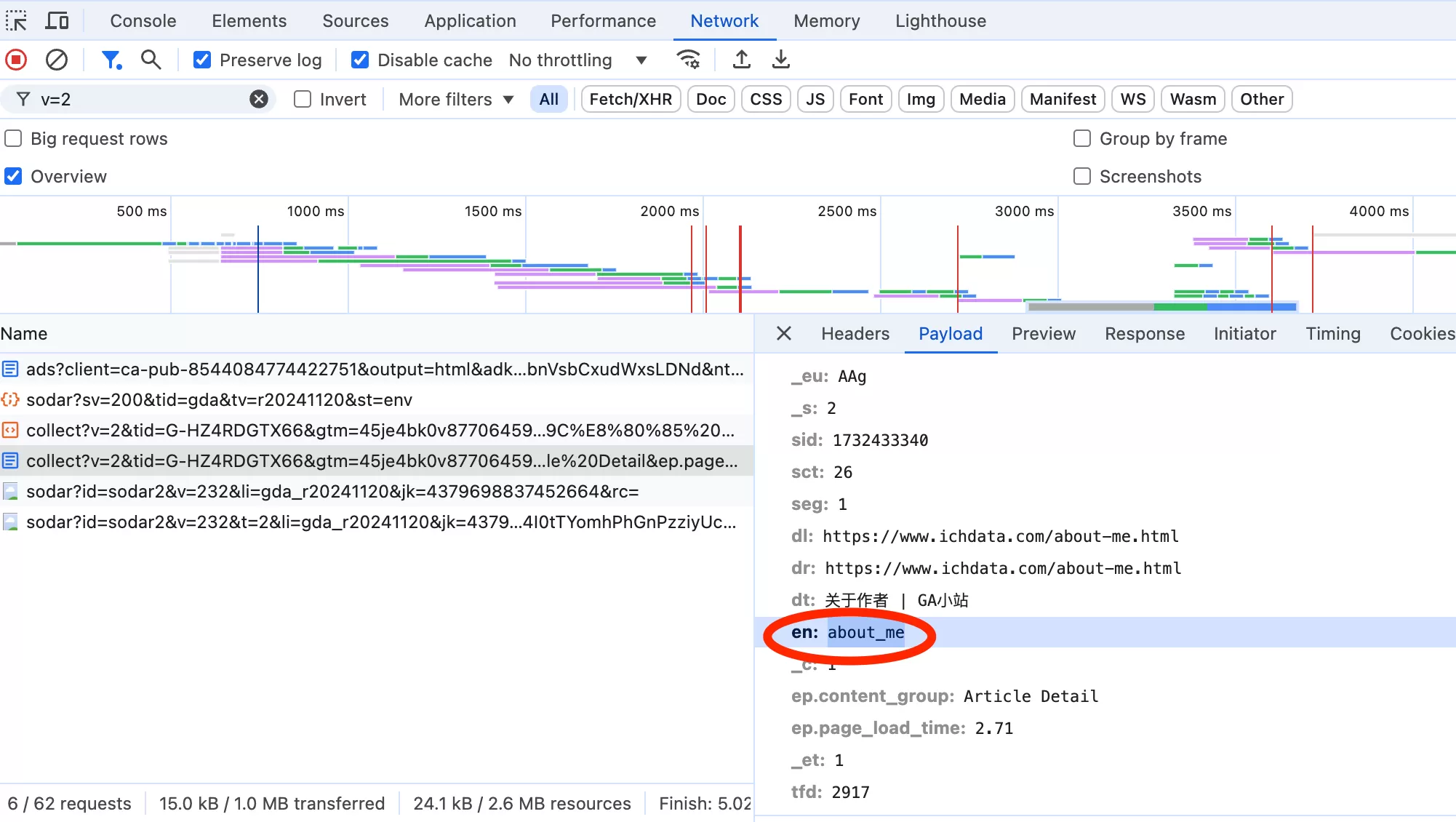Open the Timing tab
The image size is (1456, 822).
[x=1333, y=333]
